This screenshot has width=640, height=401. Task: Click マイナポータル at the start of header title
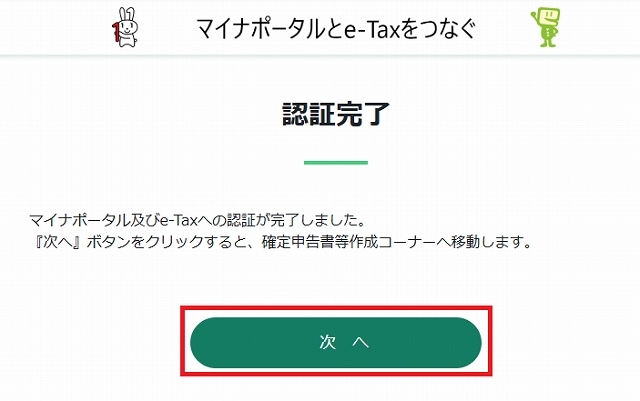[260, 29]
